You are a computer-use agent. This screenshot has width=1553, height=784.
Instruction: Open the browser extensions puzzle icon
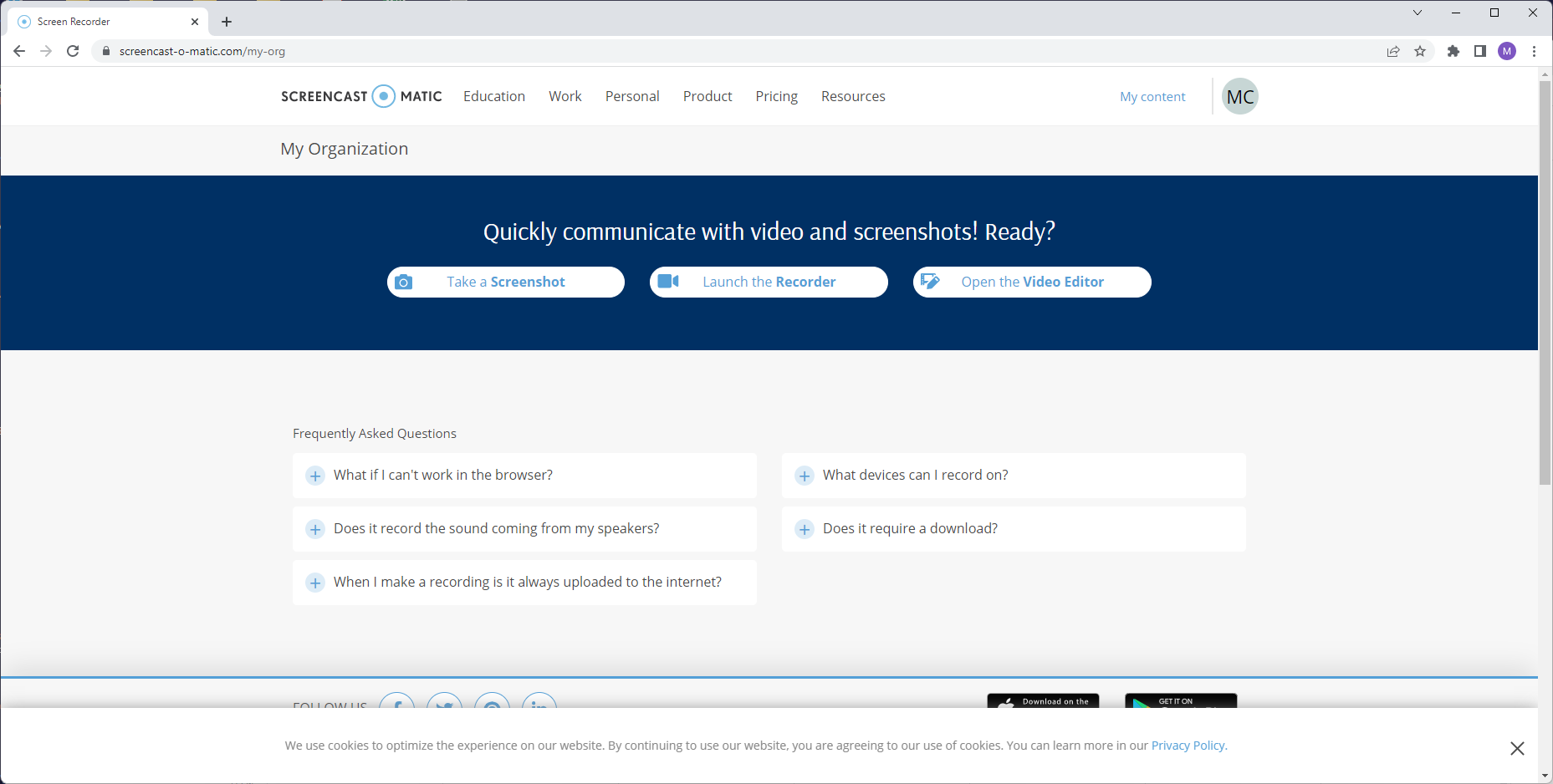1453,51
